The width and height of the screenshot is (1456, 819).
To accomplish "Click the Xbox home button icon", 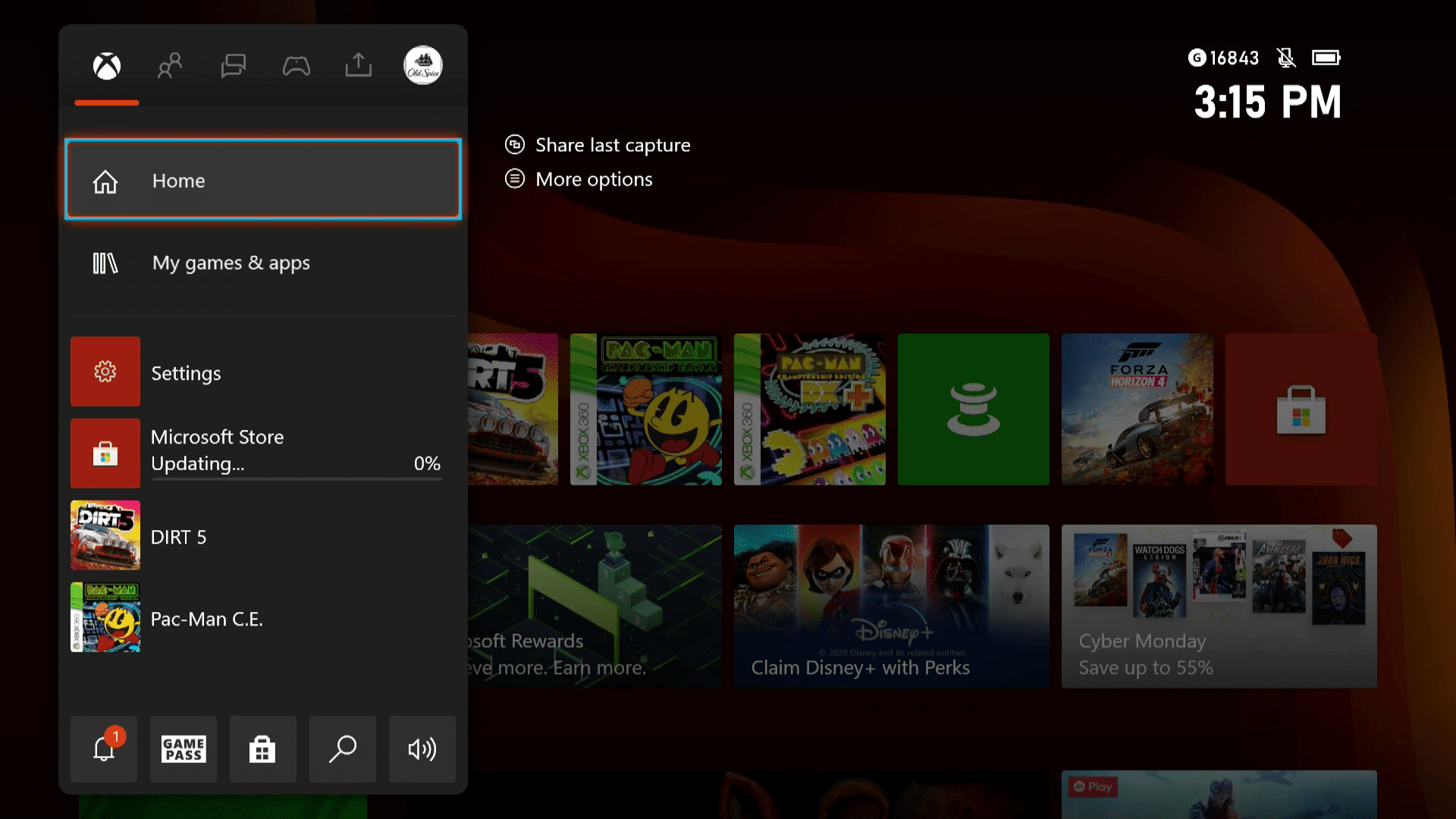I will click(107, 65).
